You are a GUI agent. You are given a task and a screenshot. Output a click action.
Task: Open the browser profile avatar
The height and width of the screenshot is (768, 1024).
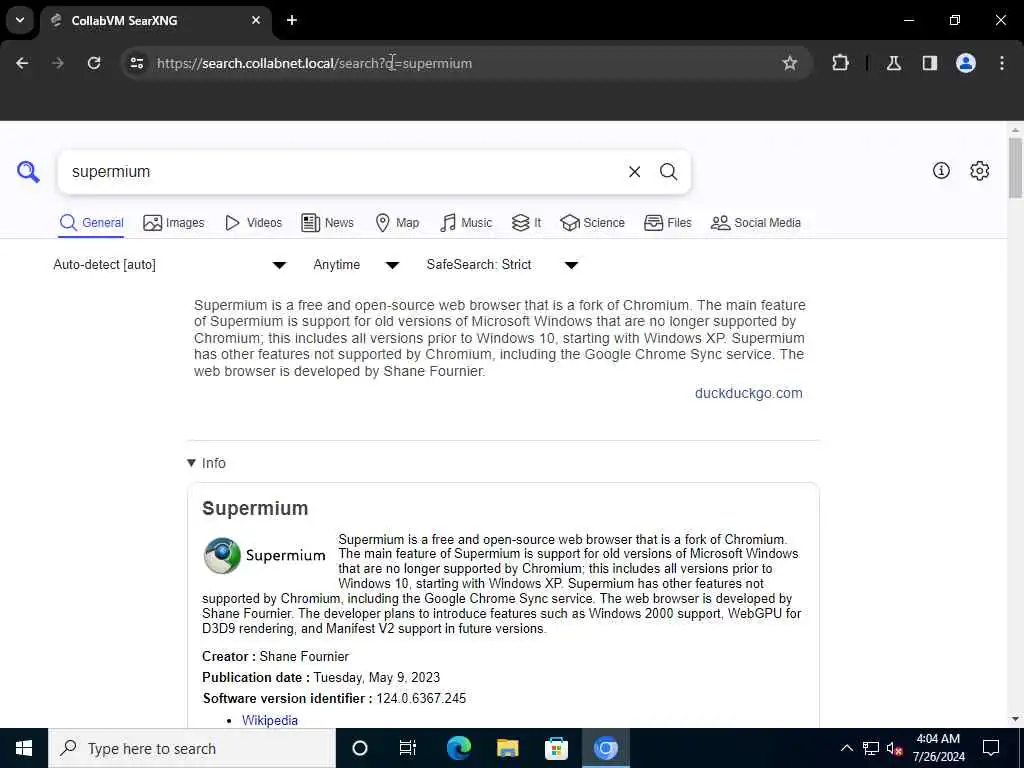tap(966, 63)
